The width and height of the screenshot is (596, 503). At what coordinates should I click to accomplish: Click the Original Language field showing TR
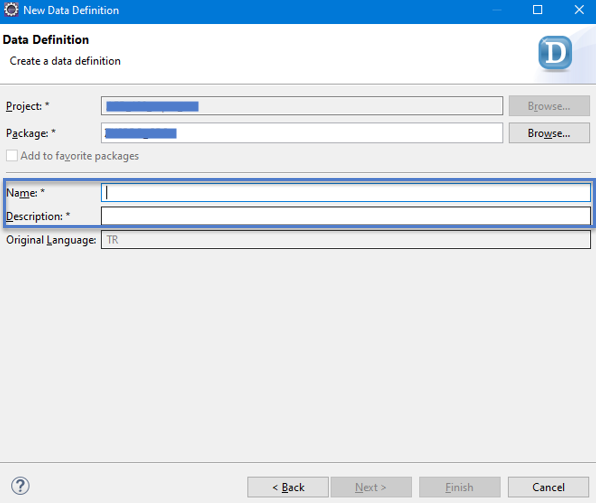pyautogui.click(x=346, y=240)
